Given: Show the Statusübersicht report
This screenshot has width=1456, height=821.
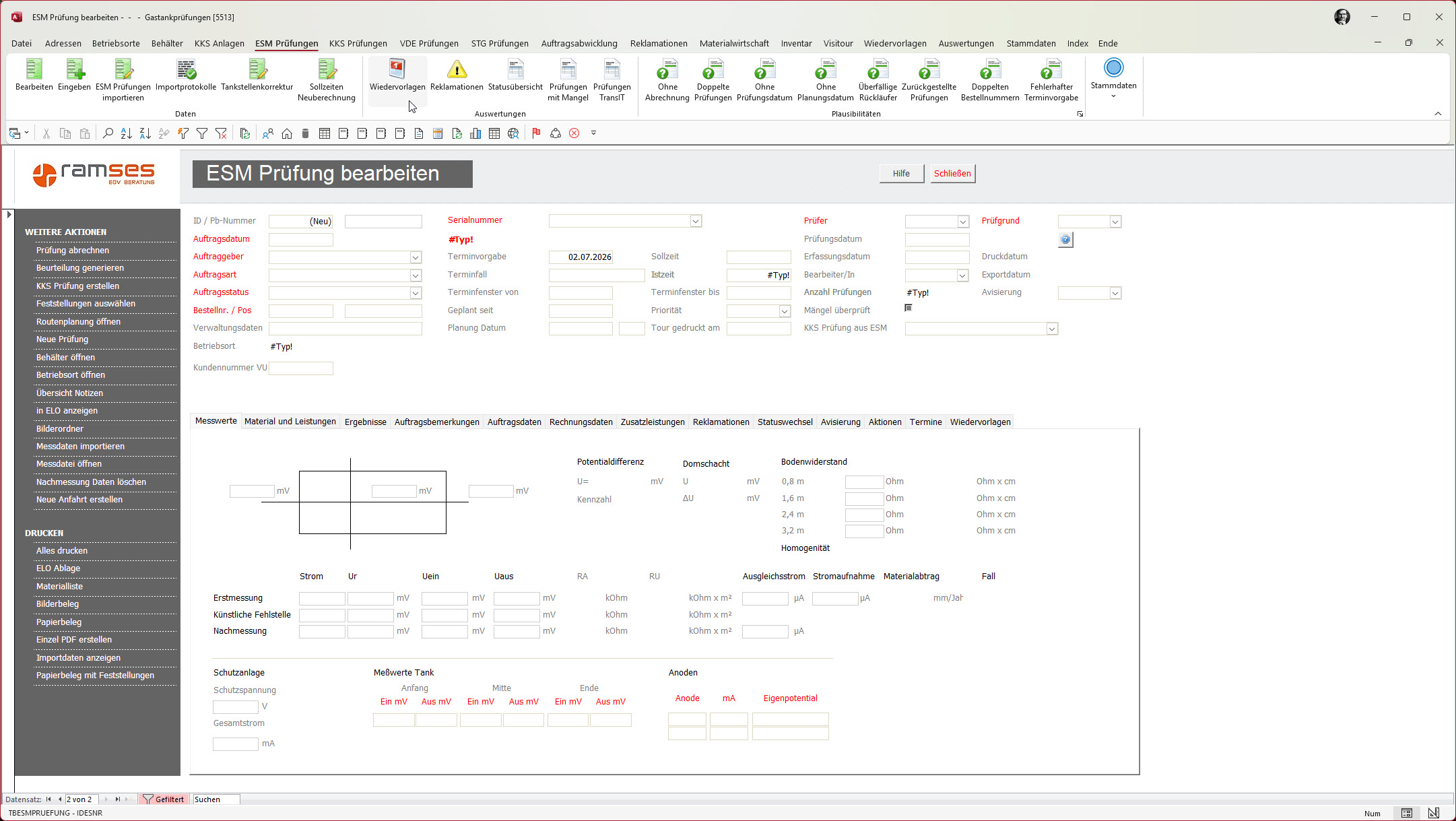Looking at the screenshot, I should (x=515, y=75).
